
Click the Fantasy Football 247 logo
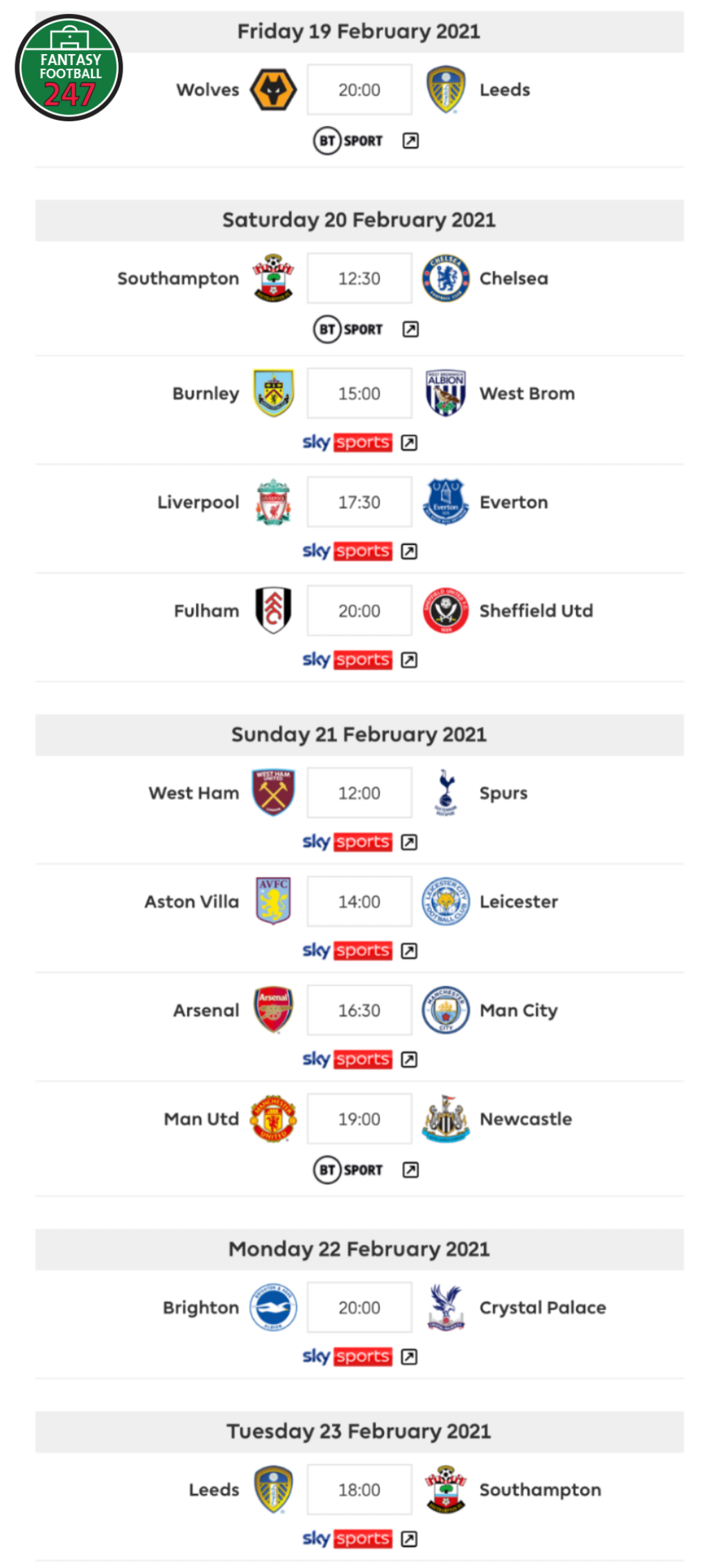[69, 68]
